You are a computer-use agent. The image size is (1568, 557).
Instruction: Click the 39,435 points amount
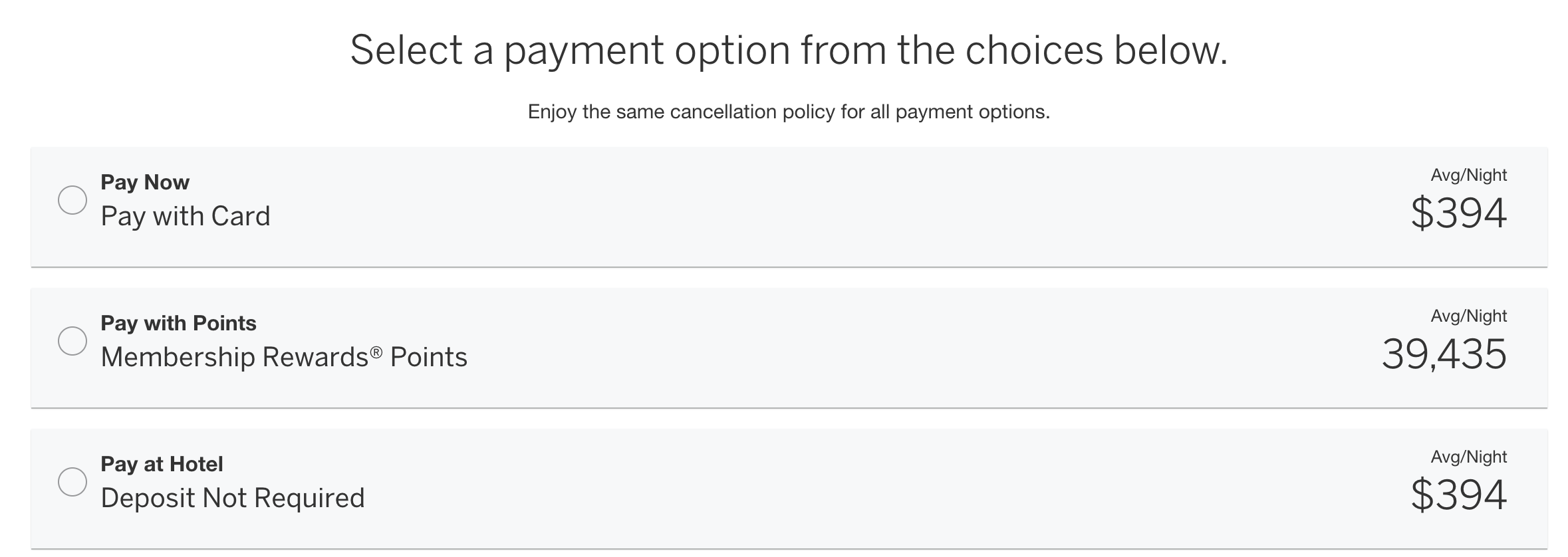click(x=1444, y=355)
